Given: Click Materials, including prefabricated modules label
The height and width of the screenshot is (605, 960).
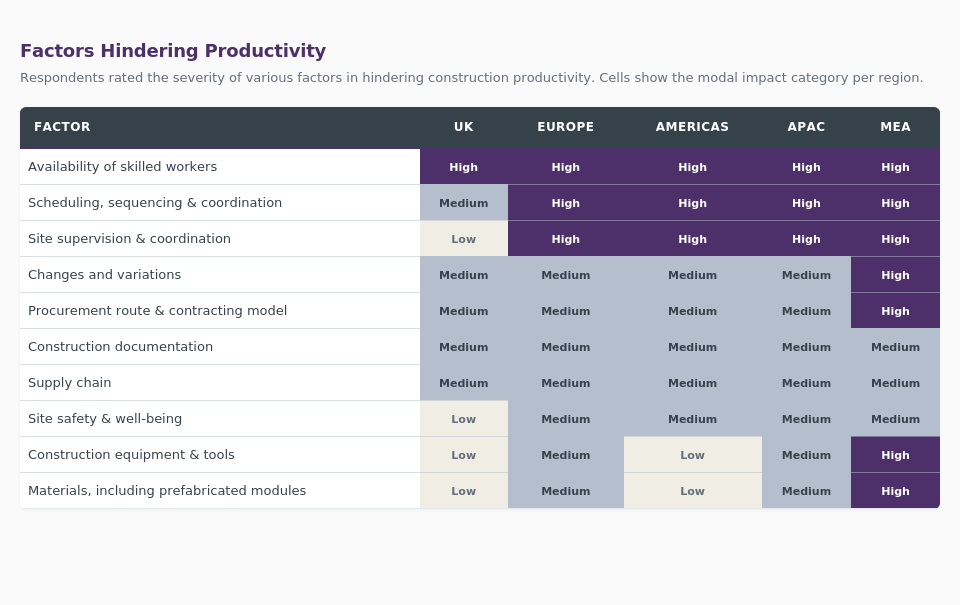Looking at the screenshot, I should coord(167,491).
